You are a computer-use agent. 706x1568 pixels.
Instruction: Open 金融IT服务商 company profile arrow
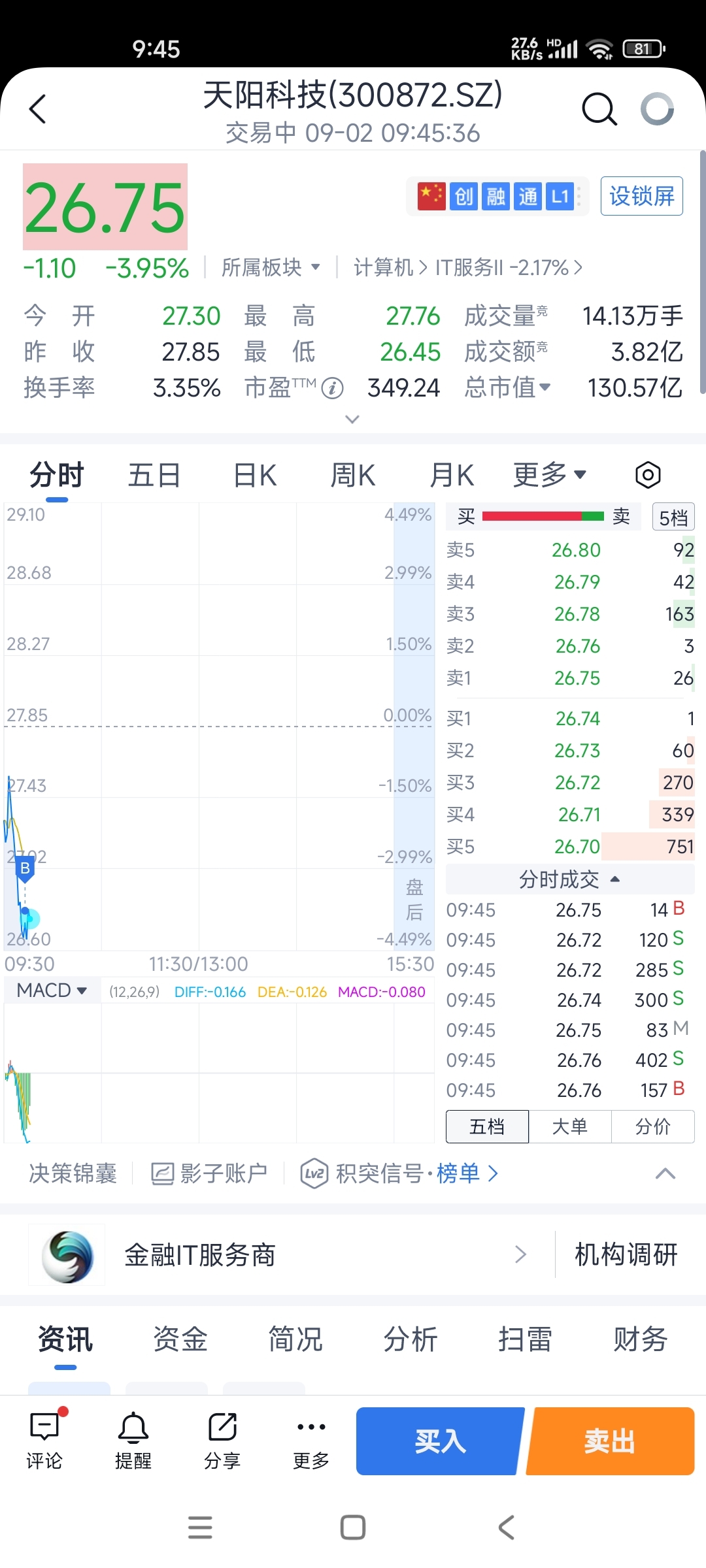pyautogui.click(x=520, y=1254)
